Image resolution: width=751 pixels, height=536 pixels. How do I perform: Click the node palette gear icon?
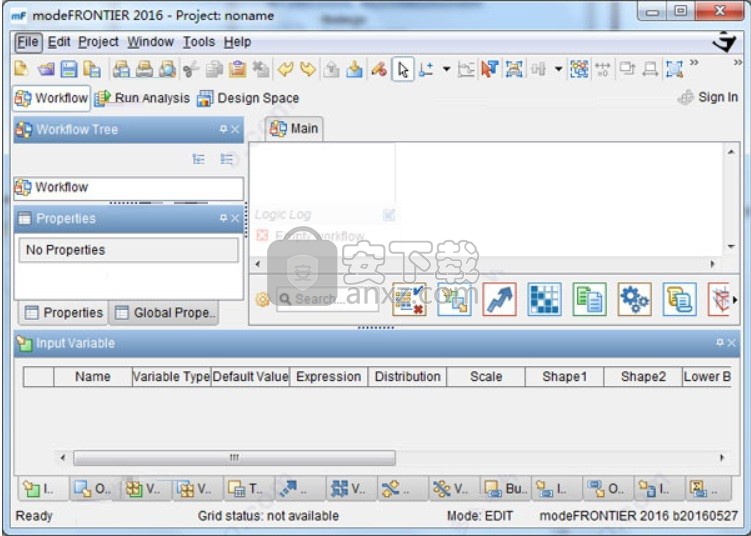click(x=262, y=300)
